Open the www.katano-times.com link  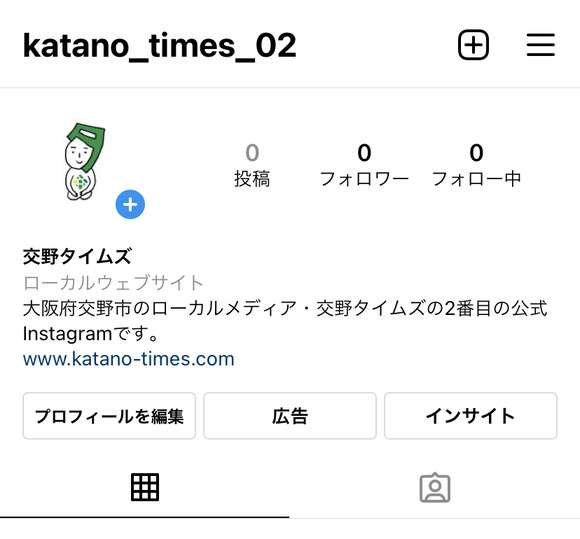tap(128, 359)
